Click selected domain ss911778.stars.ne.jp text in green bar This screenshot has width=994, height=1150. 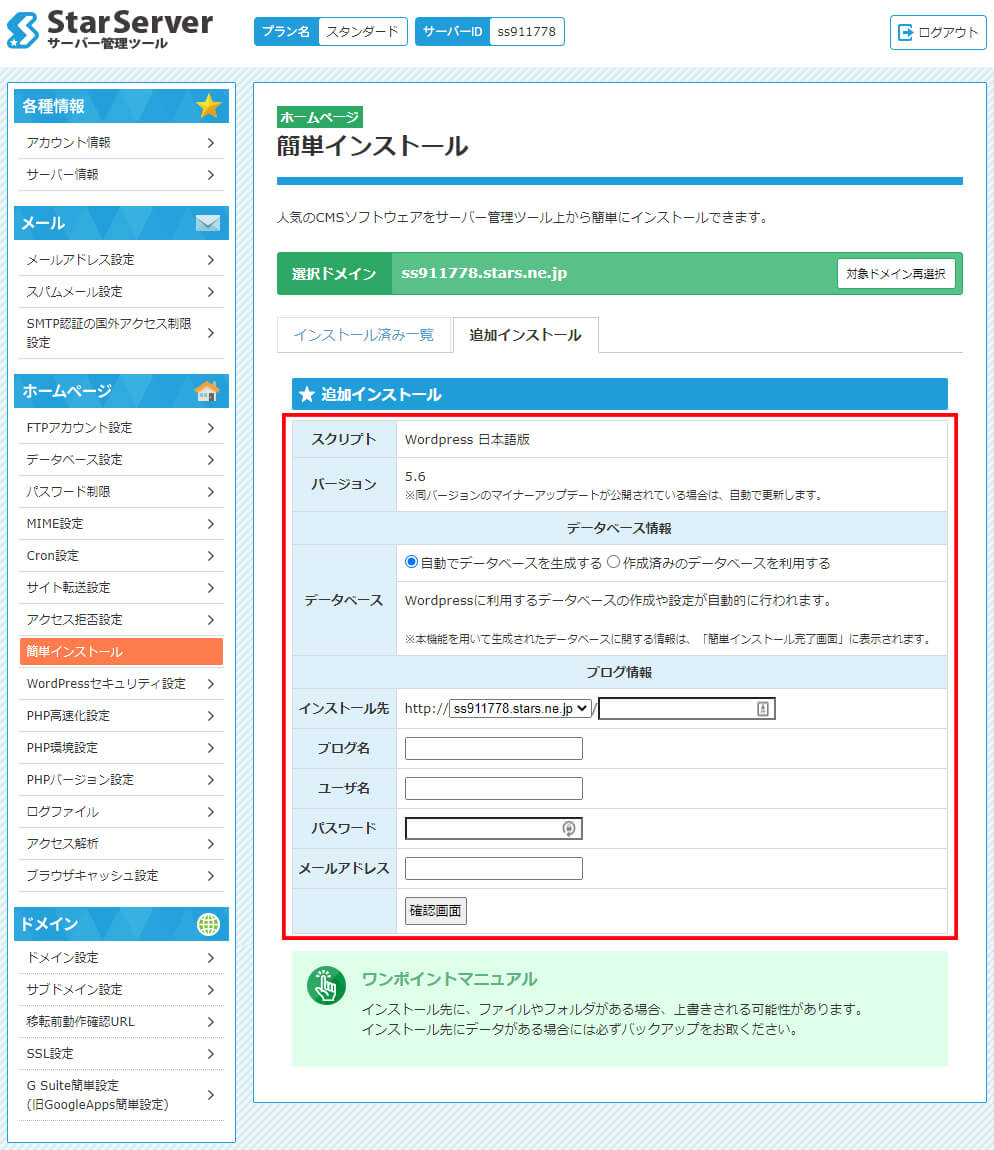click(484, 273)
